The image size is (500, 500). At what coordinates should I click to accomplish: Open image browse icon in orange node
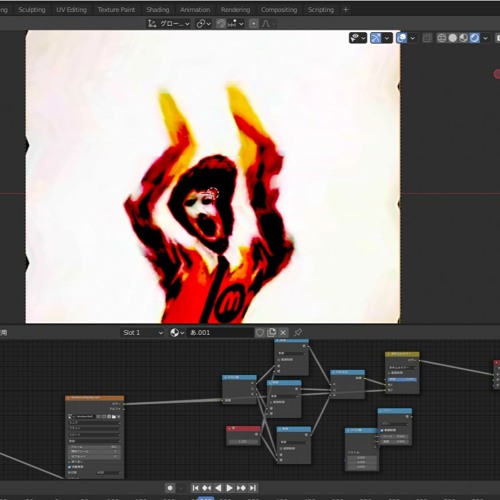coord(70,417)
